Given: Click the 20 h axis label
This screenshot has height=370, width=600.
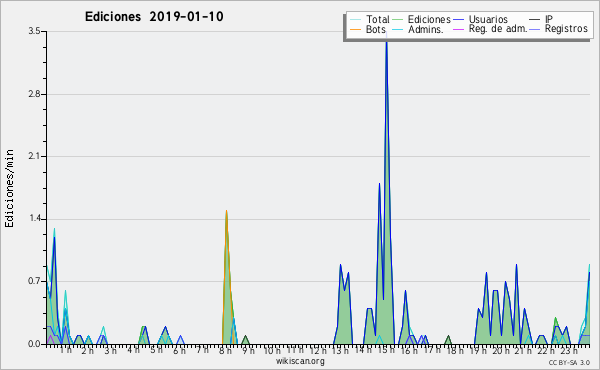Looking at the screenshot, I should click(501, 350).
